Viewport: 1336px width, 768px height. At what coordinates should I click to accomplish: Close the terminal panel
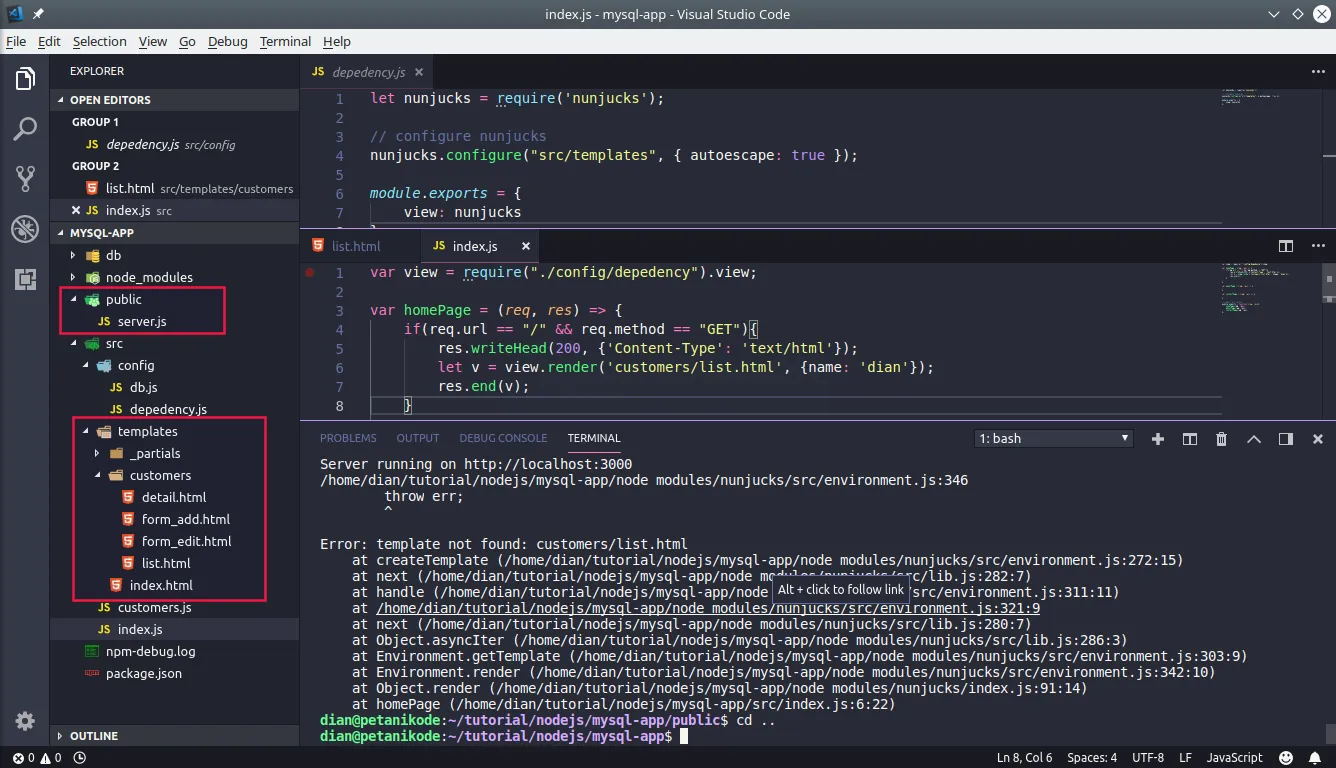[1318, 439]
